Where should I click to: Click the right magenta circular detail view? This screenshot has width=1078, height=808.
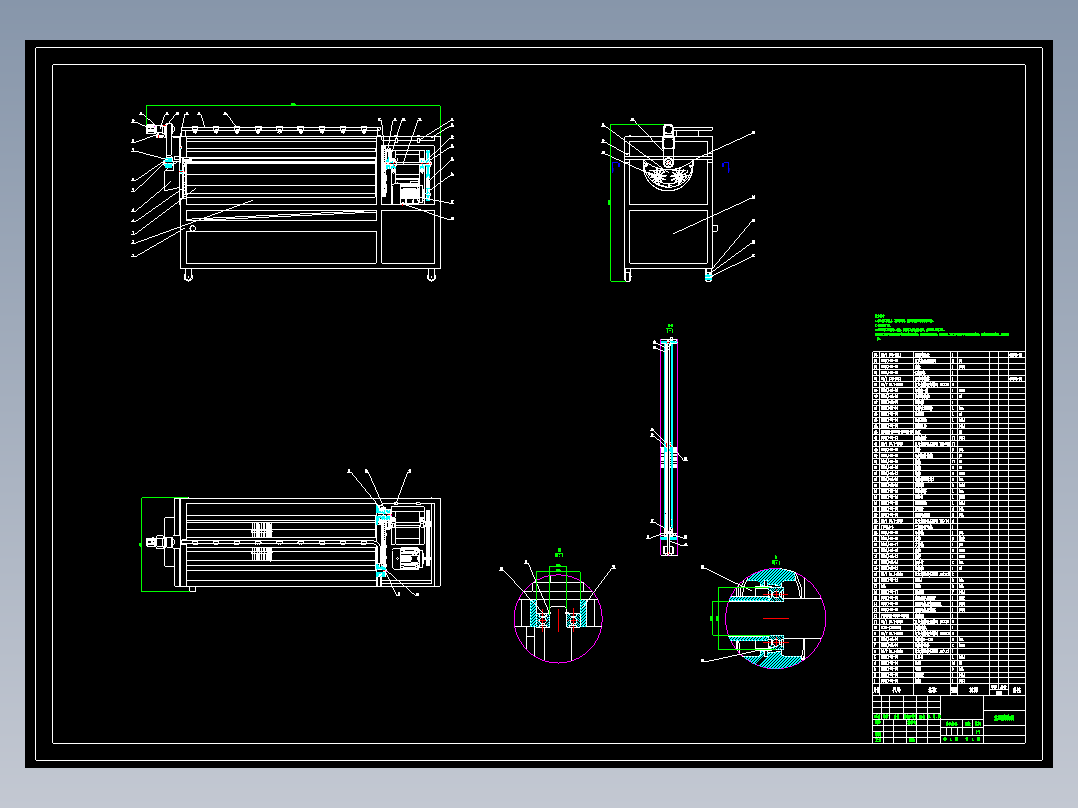point(776,618)
